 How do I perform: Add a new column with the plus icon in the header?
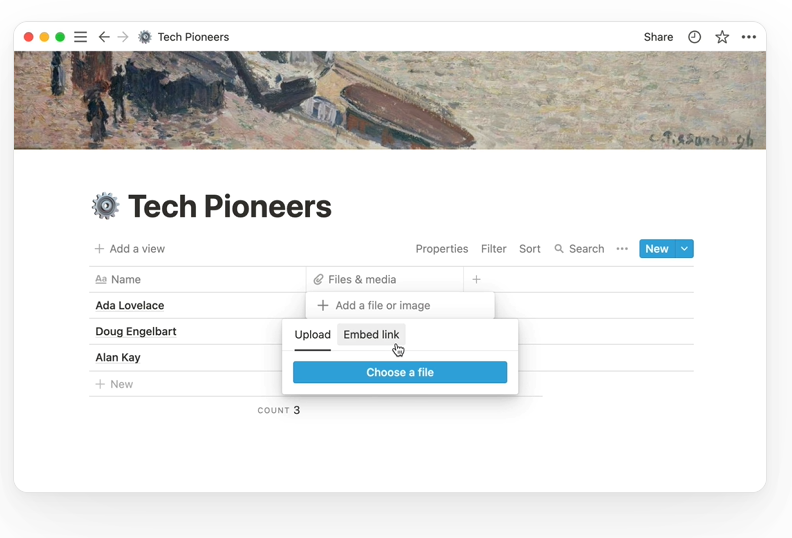[476, 279]
